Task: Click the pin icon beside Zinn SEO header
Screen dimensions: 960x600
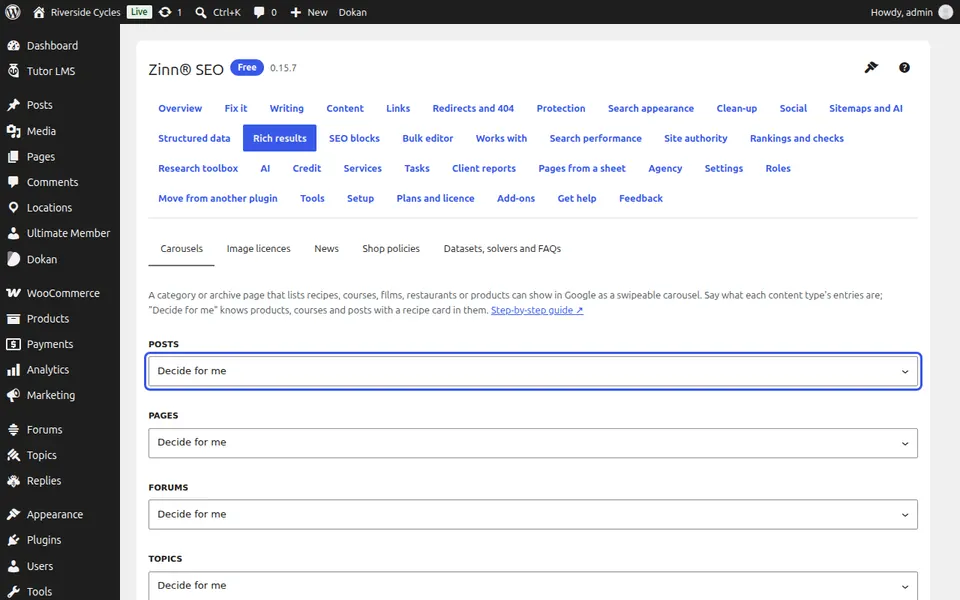Action: click(871, 67)
